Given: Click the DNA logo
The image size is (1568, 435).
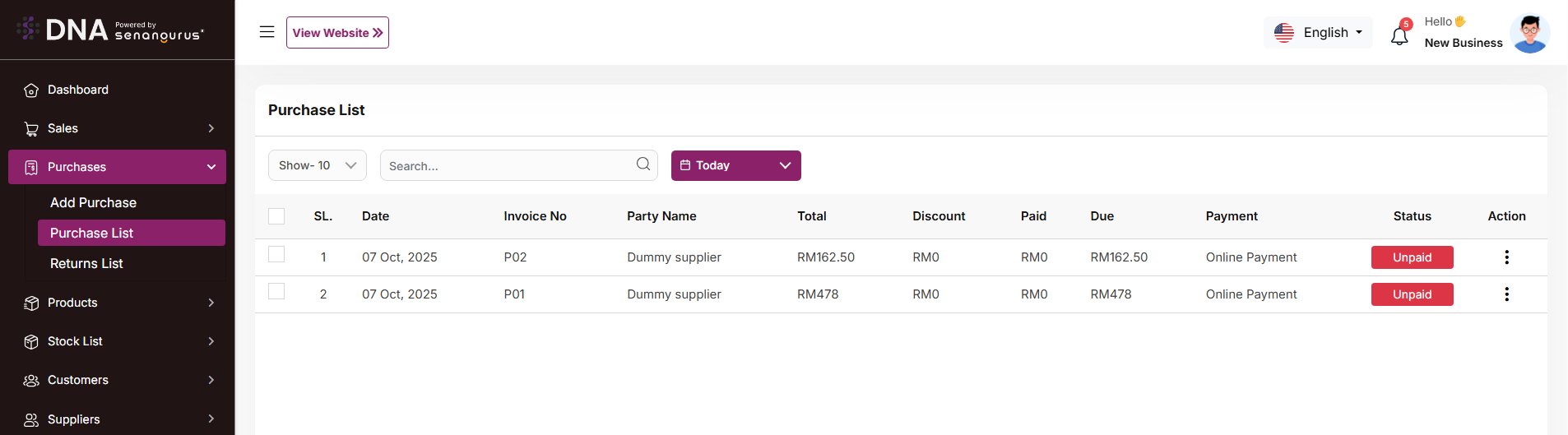Looking at the screenshot, I should (x=77, y=30).
